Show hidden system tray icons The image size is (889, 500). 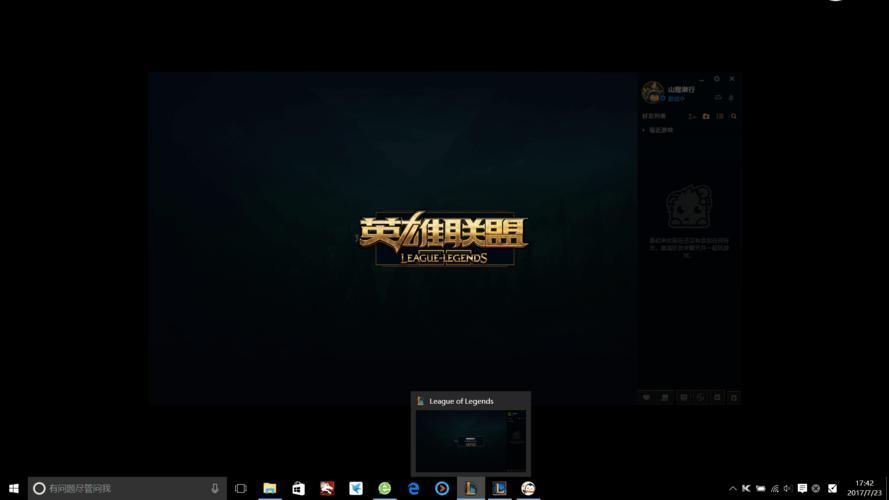[x=733, y=488]
